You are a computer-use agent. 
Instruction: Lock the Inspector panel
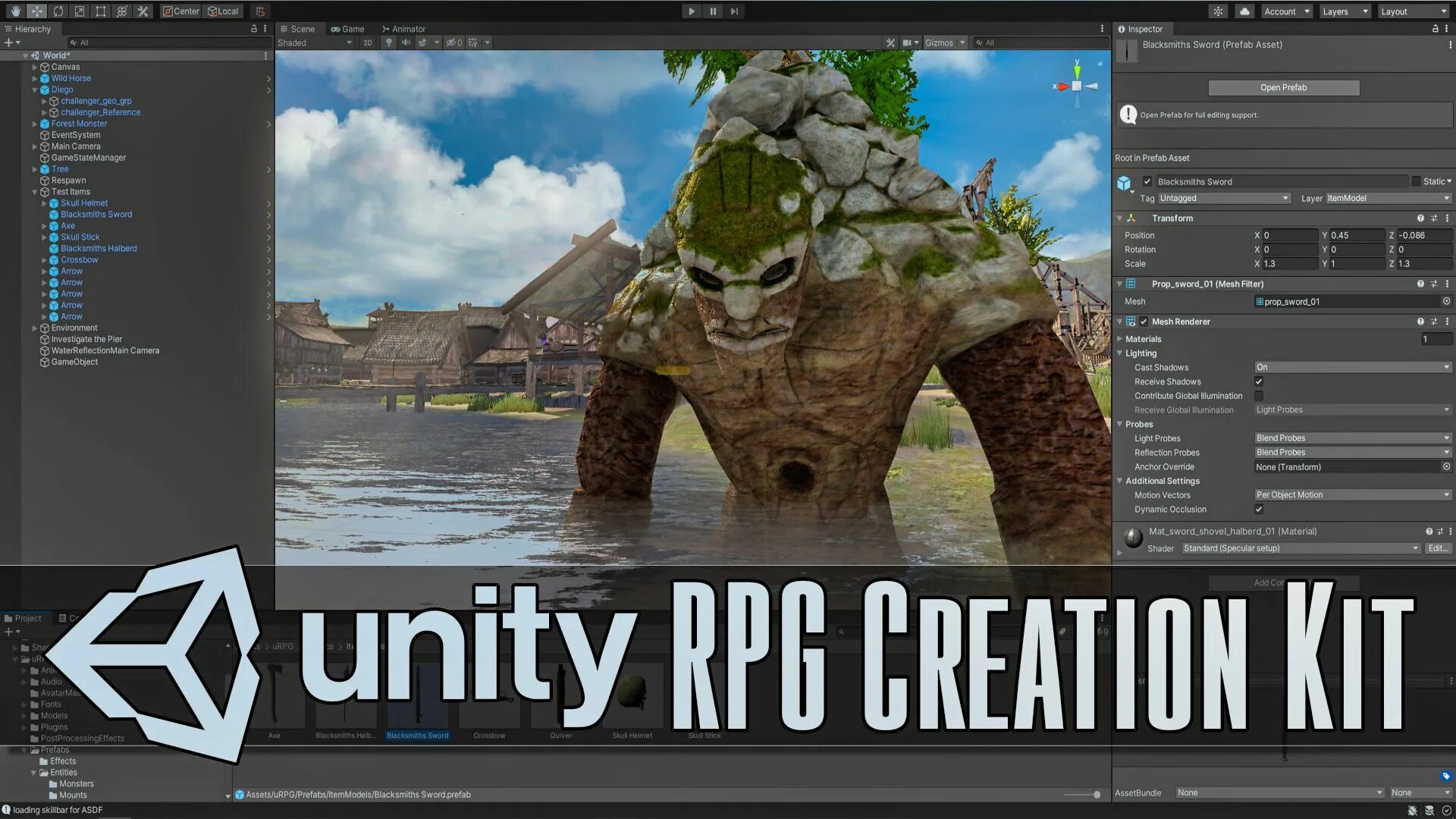pos(1435,29)
